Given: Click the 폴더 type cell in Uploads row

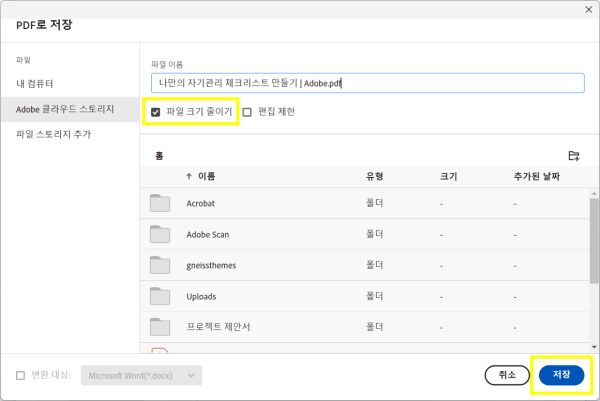Looking at the screenshot, I should coord(375,296).
